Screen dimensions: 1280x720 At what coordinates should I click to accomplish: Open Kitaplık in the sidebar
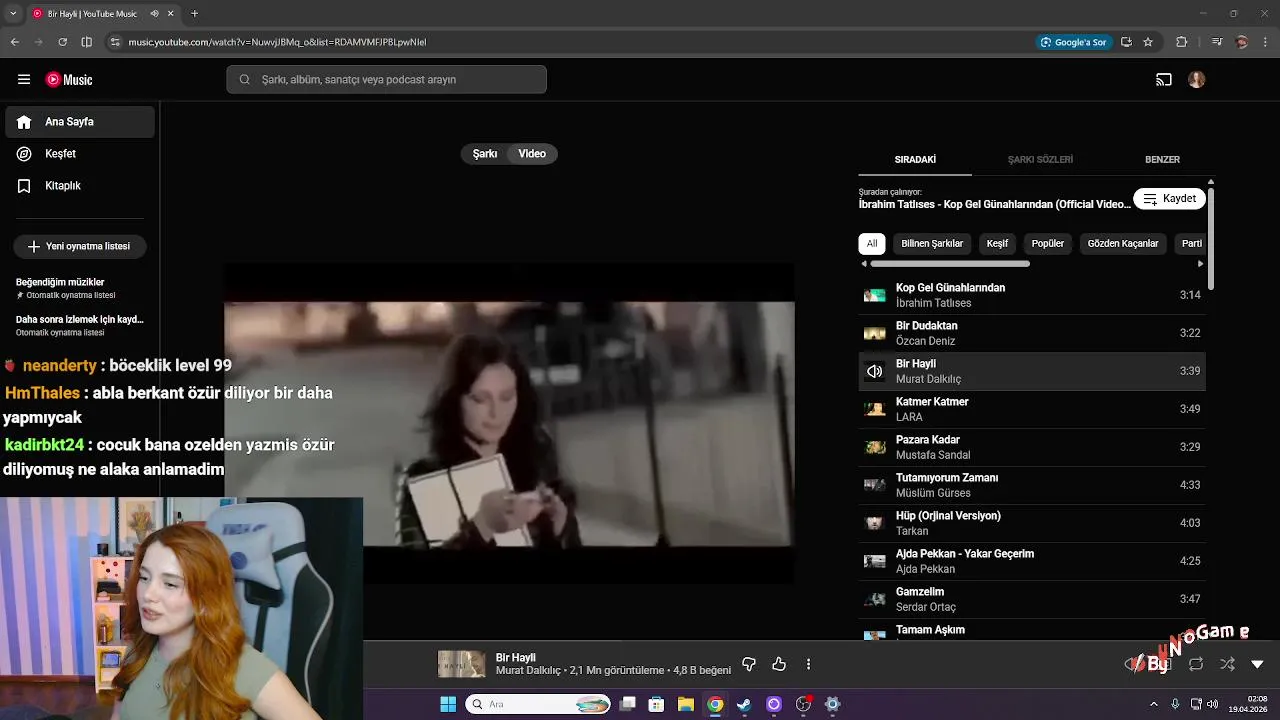tap(80, 186)
